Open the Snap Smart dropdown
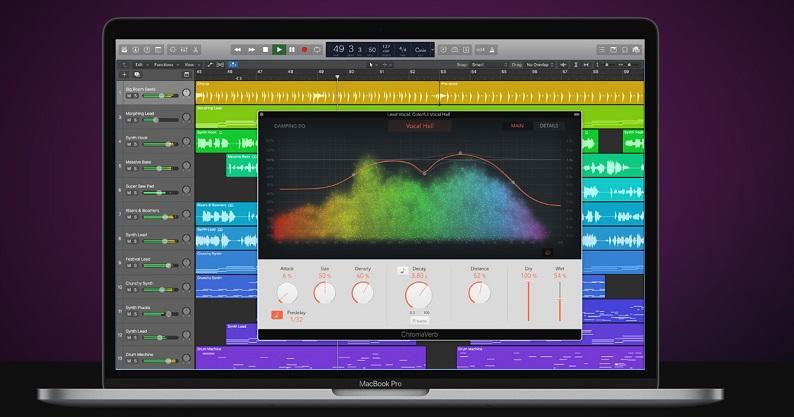Image resolution: width=794 pixels, height=417 pixels. click(489, 65)
